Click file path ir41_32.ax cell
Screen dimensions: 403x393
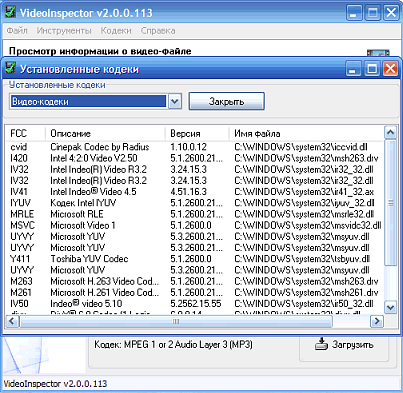pos(304,192)
